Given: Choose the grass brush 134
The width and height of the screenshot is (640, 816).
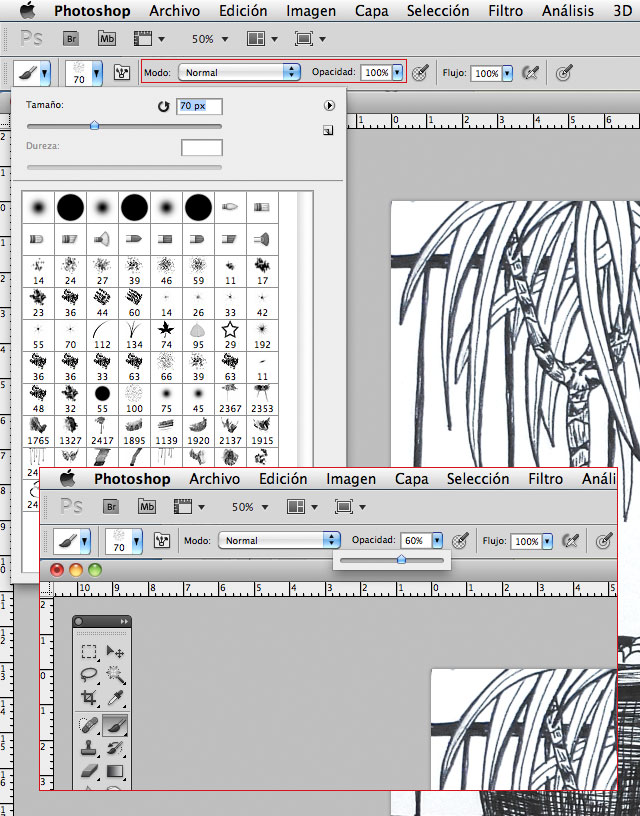Looking at the screenshot, I should point(134,335).
